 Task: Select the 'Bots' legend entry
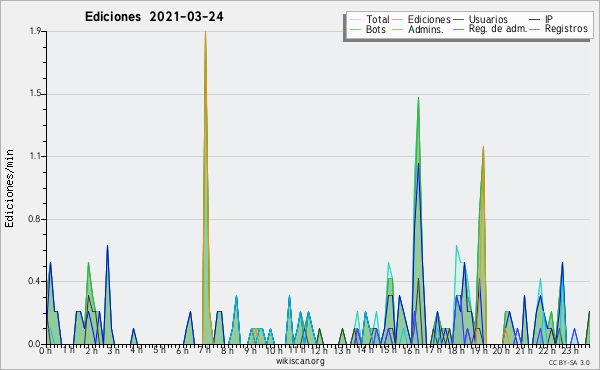(375, 29)
